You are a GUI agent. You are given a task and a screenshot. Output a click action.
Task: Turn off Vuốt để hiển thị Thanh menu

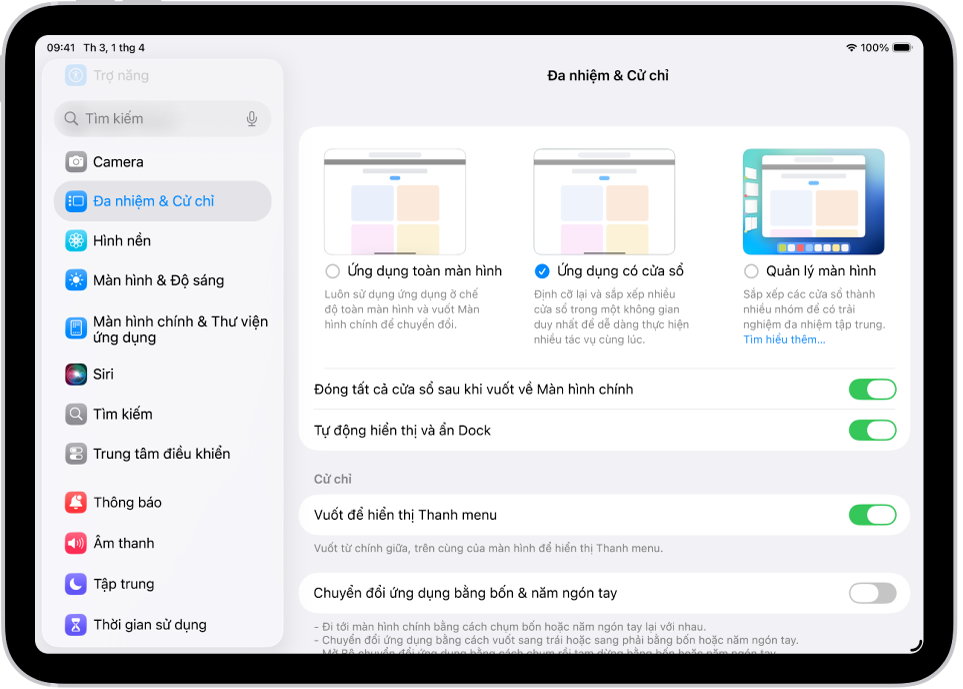872,514
